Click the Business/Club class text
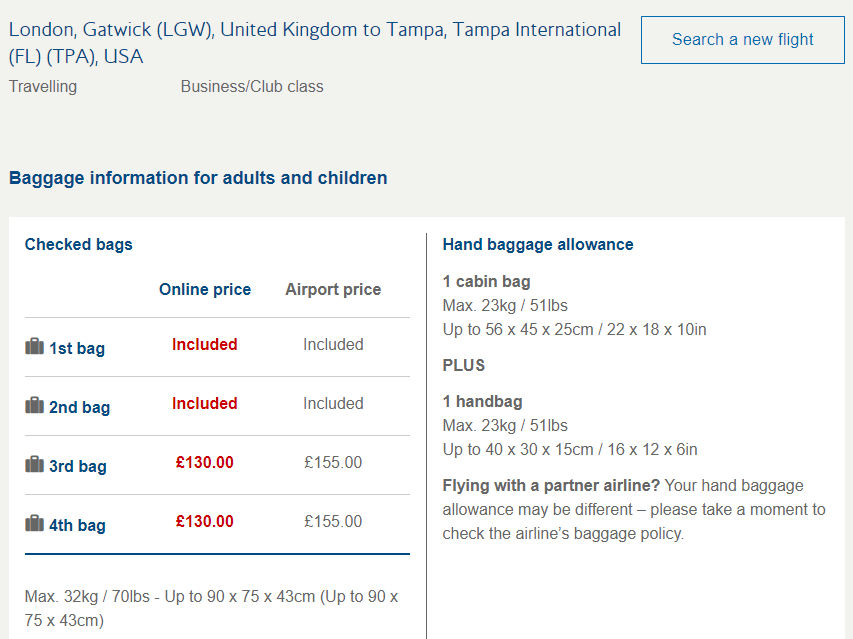Screen dimensions: 853x639 pyautogui.click(x=252, y=87)
